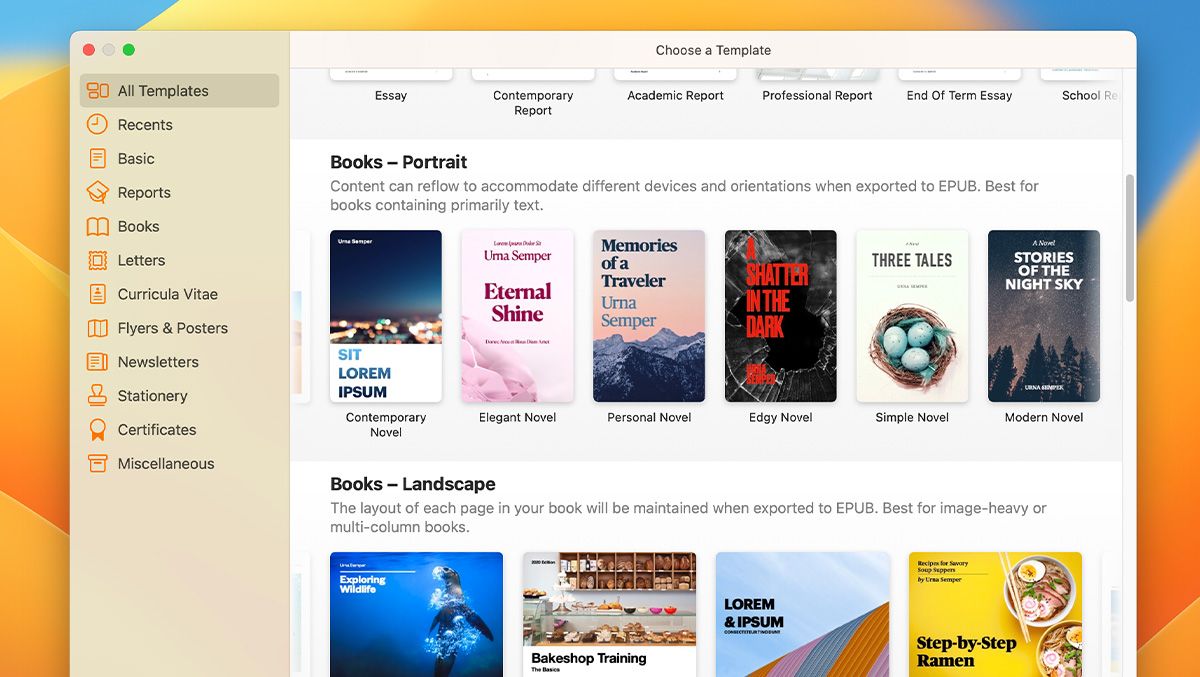
Task: Pick the 'Step-by-Step Ramen' landscape book template
Action: [x=996, y=614]
